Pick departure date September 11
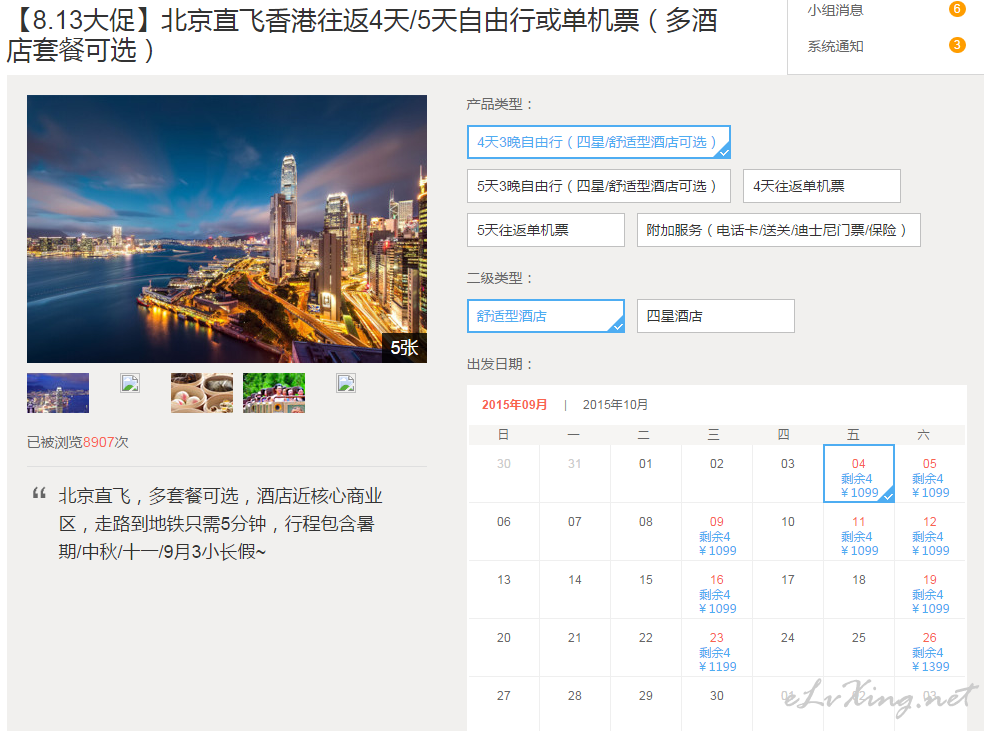The width and height of the screenshot is (989, 731). click(858, 532)
